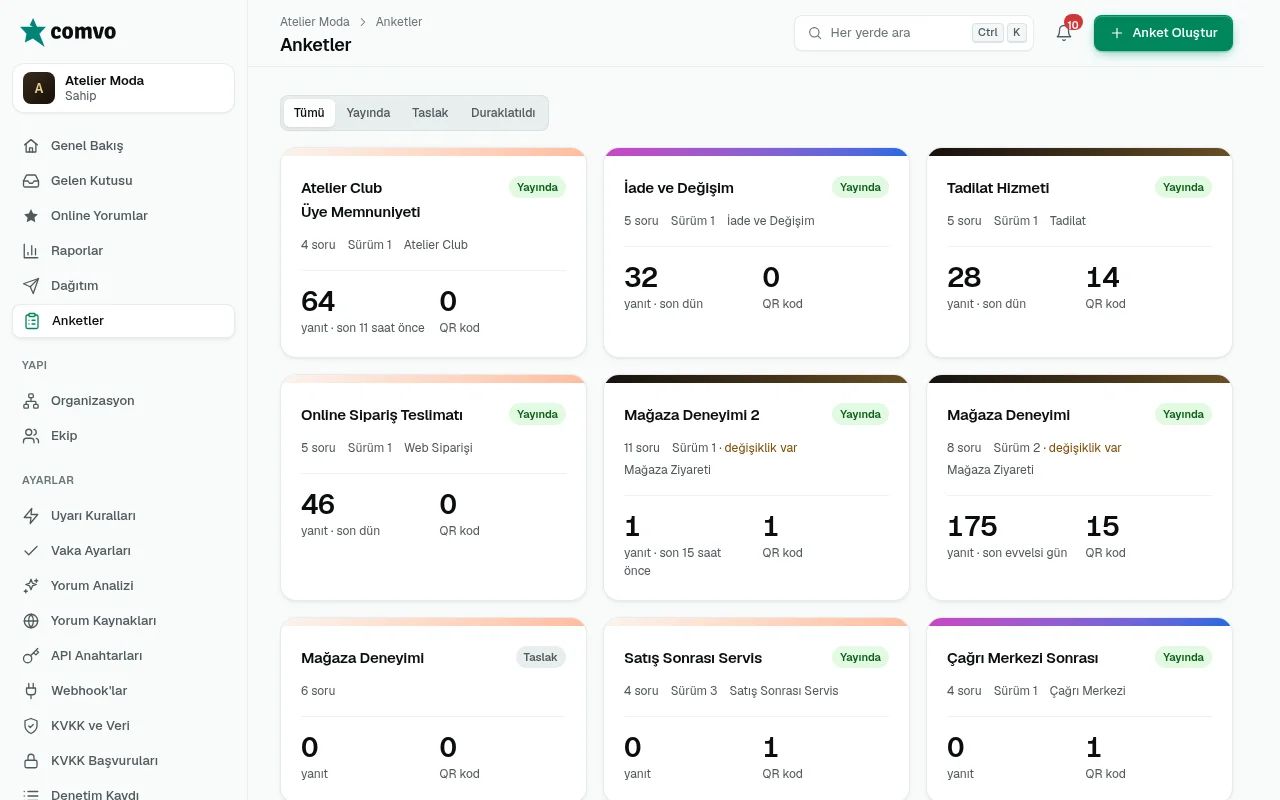Open Dağıtım paper plane icon
Screen dimensions: 1280x800
[x=31, y=286]
